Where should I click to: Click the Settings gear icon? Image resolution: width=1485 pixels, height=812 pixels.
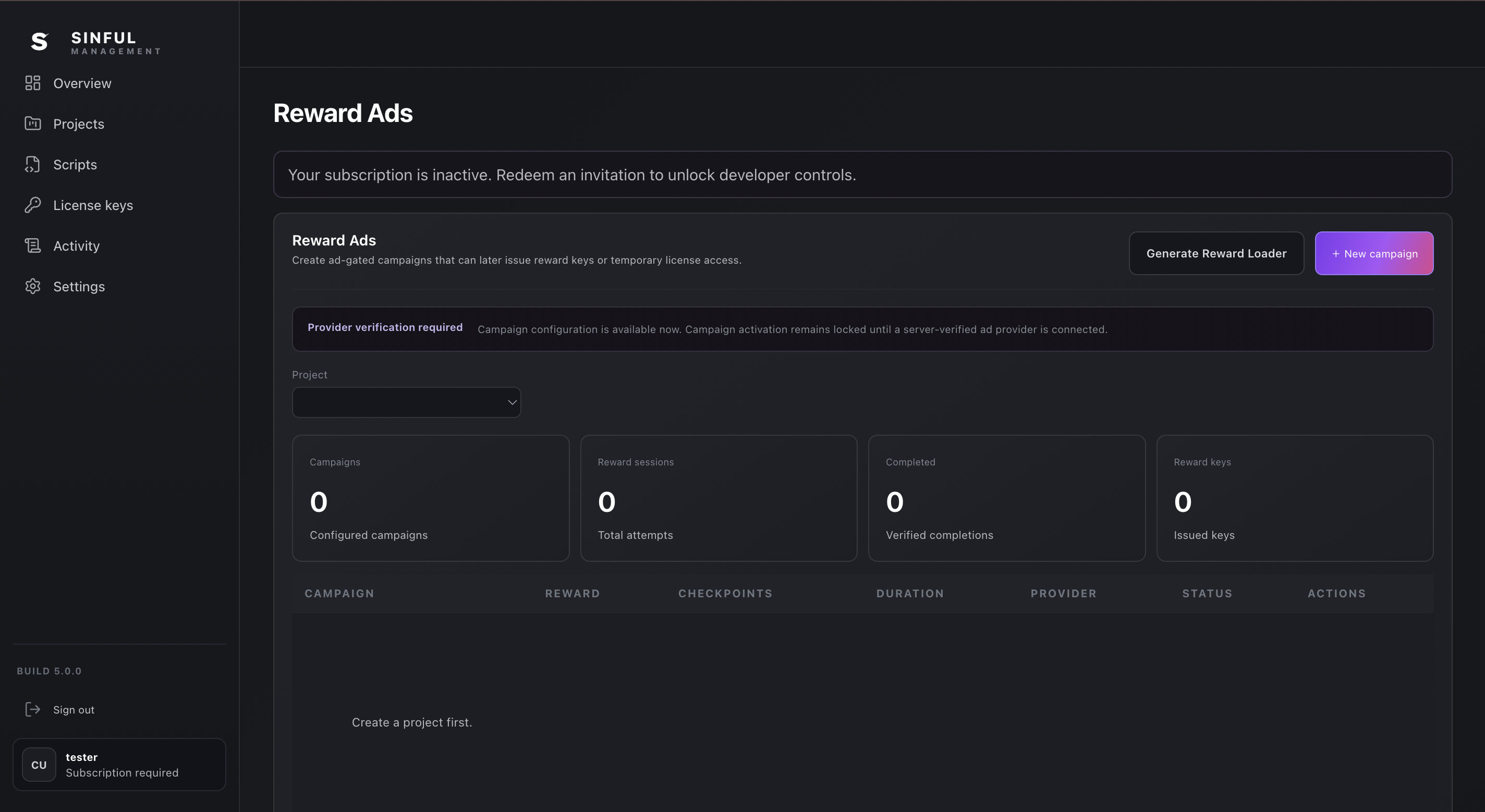pos(33,286)
